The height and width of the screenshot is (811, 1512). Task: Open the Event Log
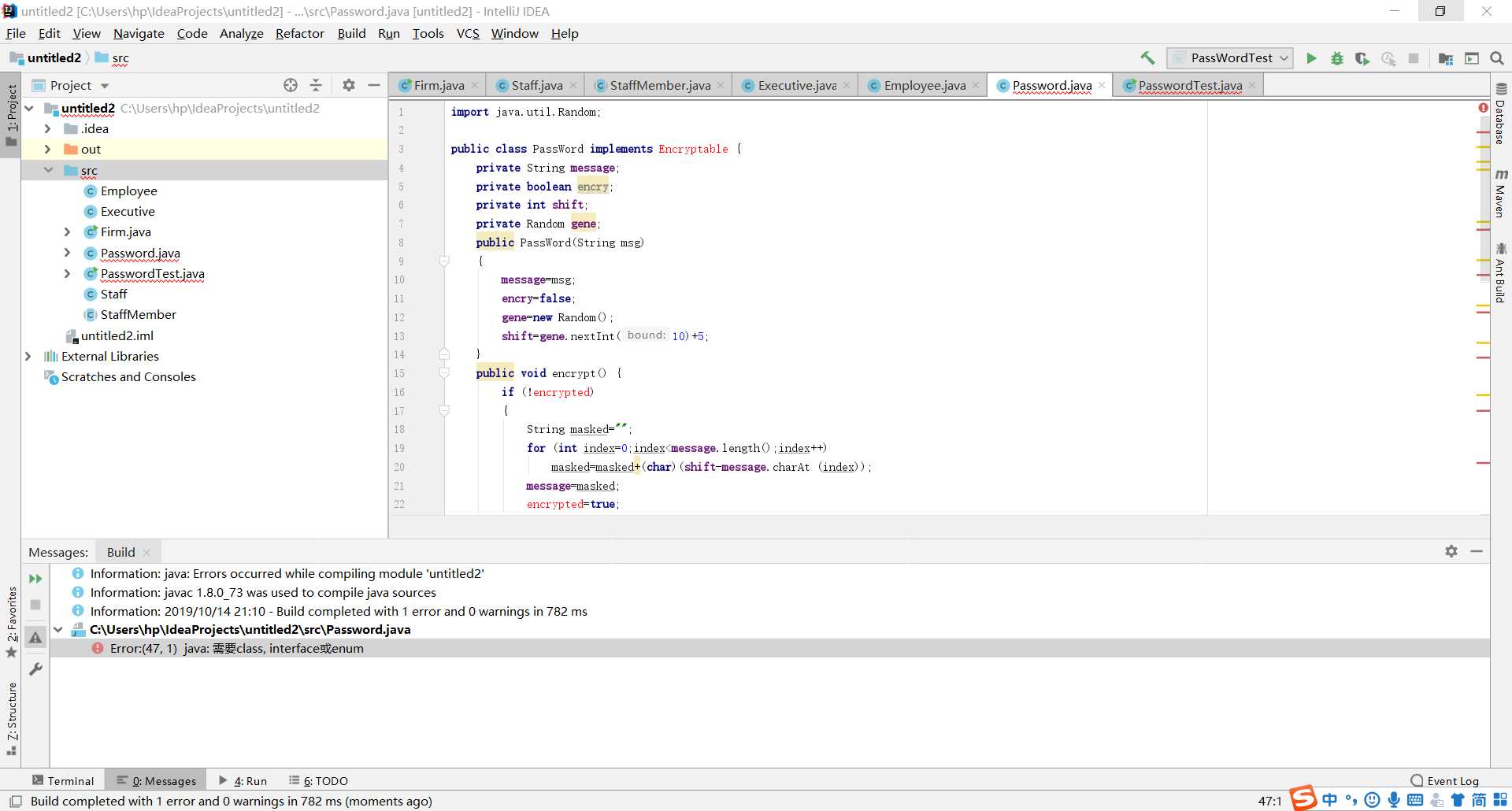(1445, 780)
